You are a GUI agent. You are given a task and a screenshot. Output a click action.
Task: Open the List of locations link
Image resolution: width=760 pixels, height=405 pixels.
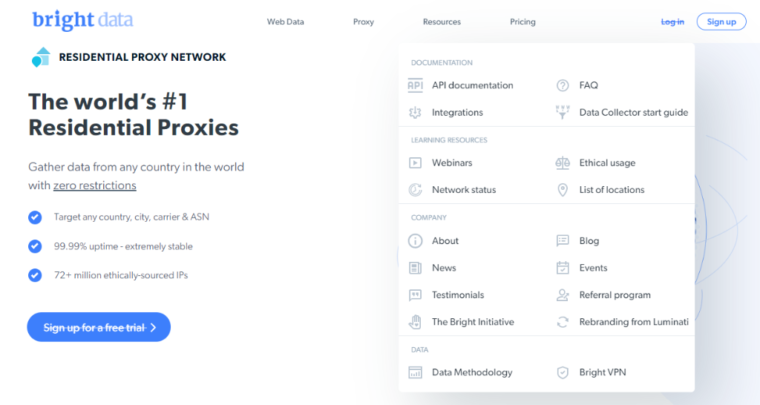pos(612,190)
